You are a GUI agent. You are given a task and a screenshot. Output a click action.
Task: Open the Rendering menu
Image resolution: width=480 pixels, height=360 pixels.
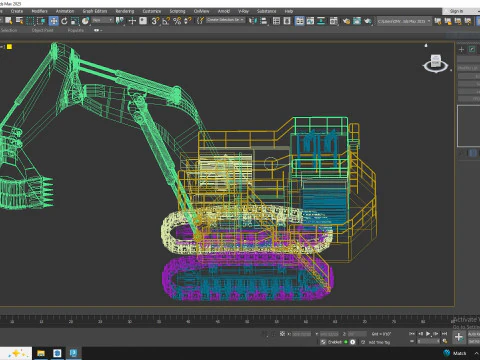click(x=125, y=11)
